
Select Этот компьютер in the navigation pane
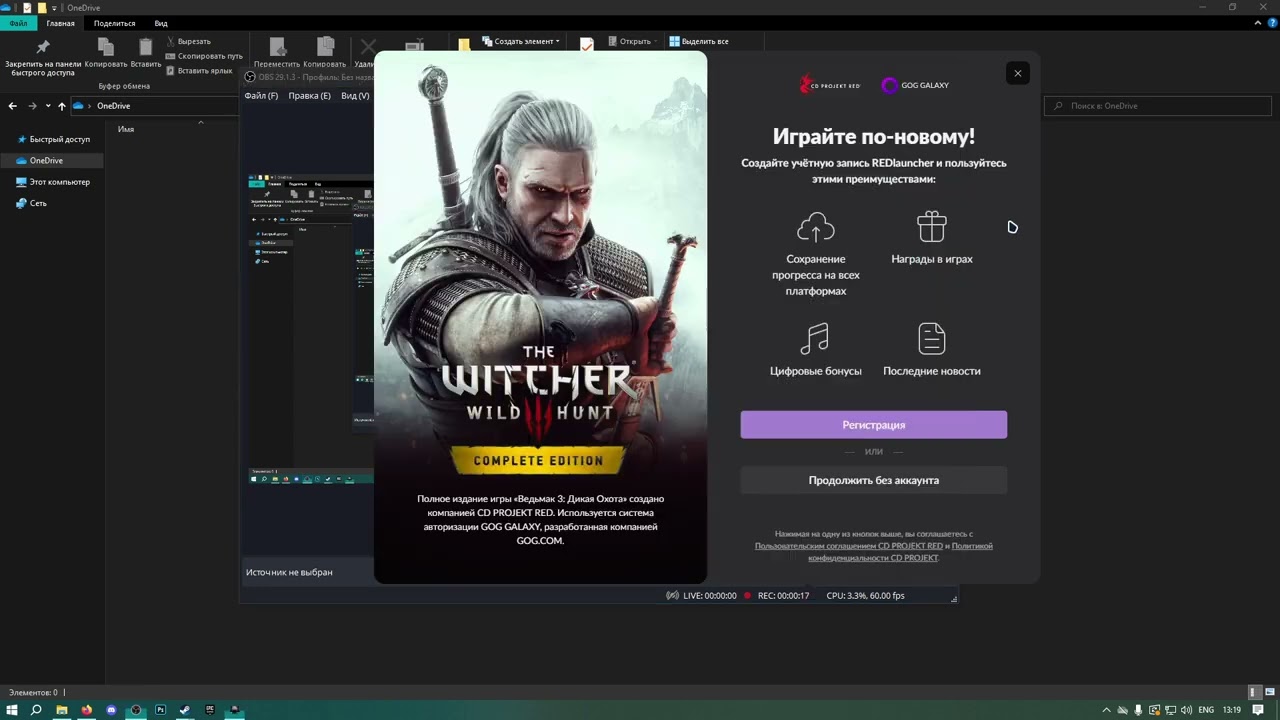pos(53,182)
